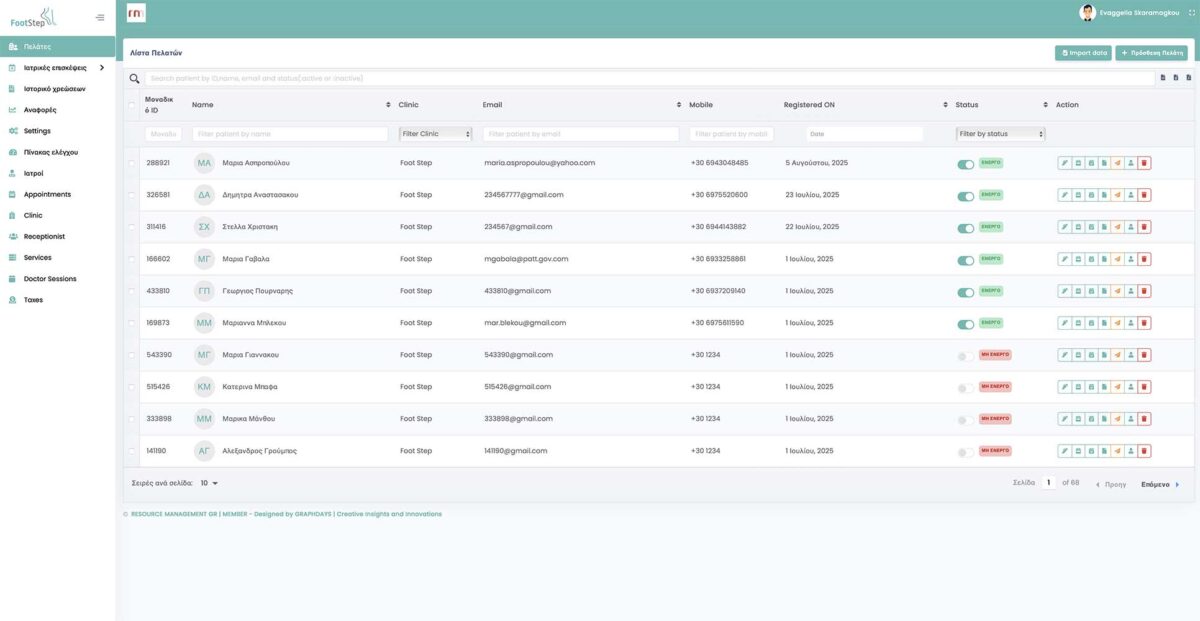Screen dimensions: 1200x621
Task: Open the Filter Clinic dropdown
Action: tap(435, 134)
